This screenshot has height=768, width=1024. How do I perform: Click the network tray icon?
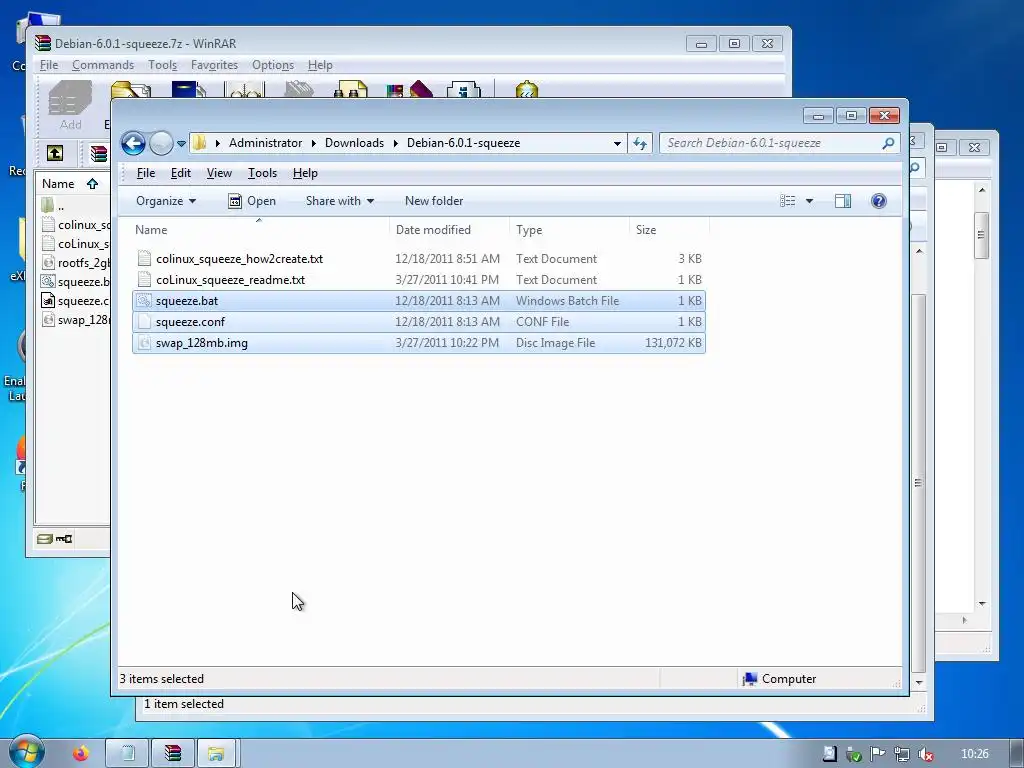[x=902, y=754]
